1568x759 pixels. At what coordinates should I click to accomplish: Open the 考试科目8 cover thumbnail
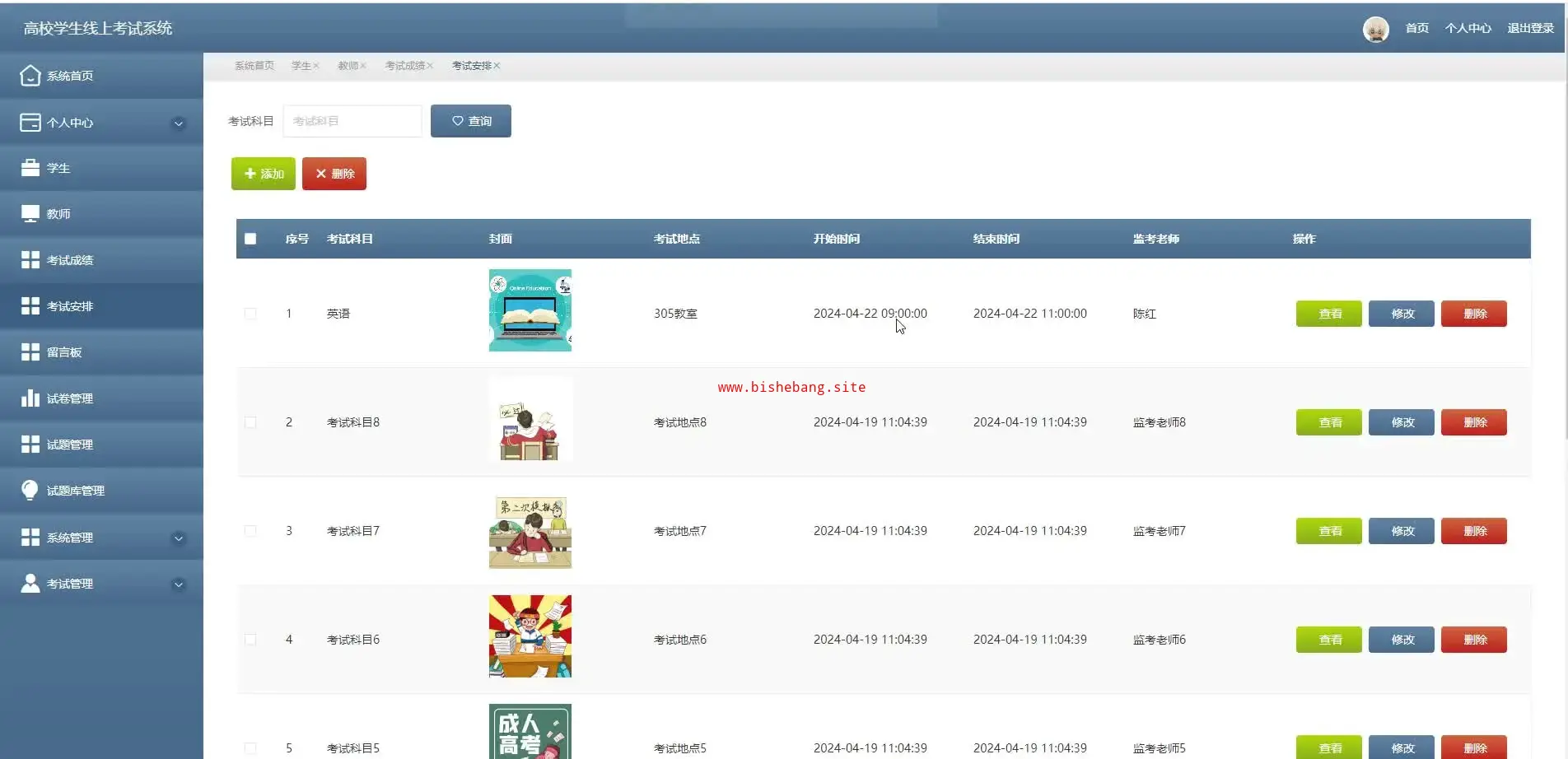click(530, 419)
